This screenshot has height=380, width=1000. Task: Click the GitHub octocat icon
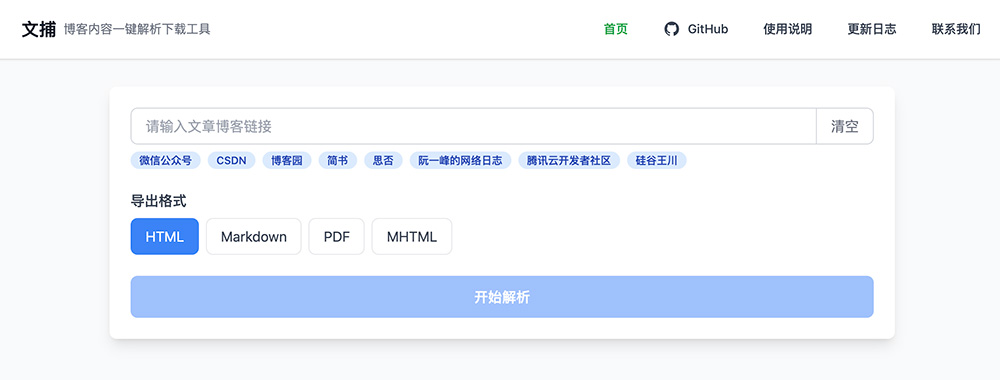click(x=672, y=29)
